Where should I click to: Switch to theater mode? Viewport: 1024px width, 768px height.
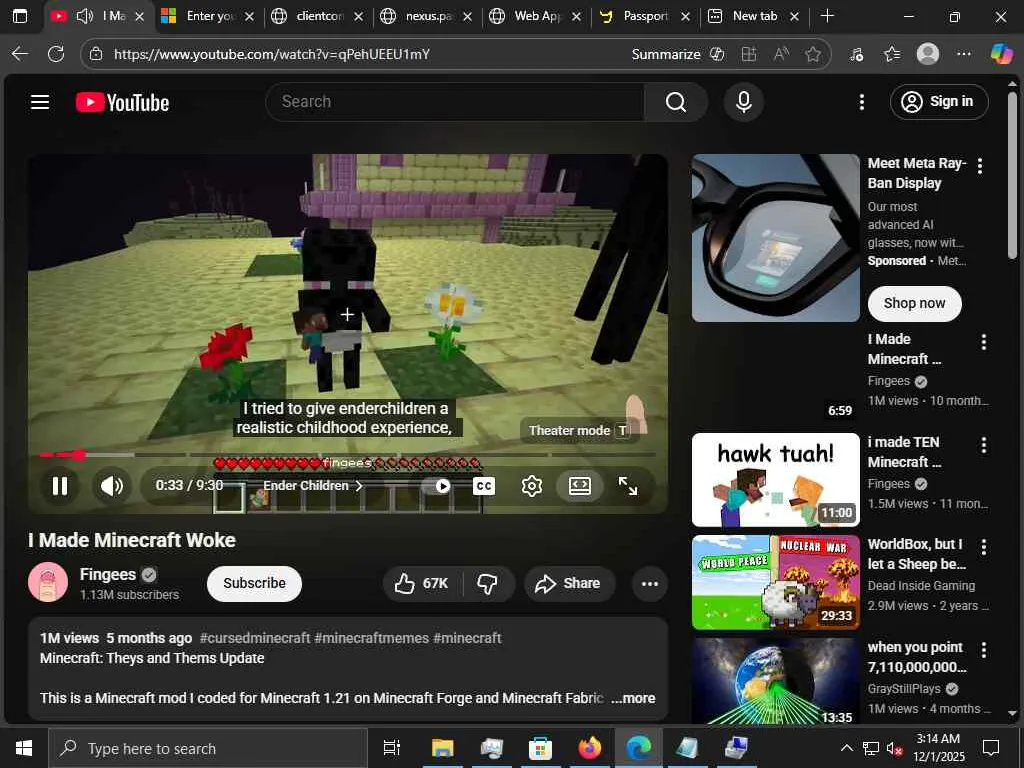[x=579, y=486]
